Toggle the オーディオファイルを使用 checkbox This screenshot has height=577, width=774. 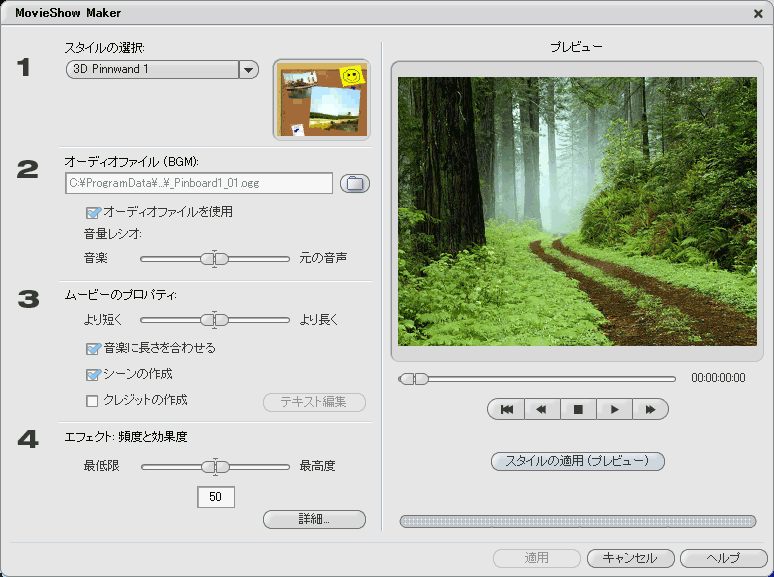(x=93, y=213)
